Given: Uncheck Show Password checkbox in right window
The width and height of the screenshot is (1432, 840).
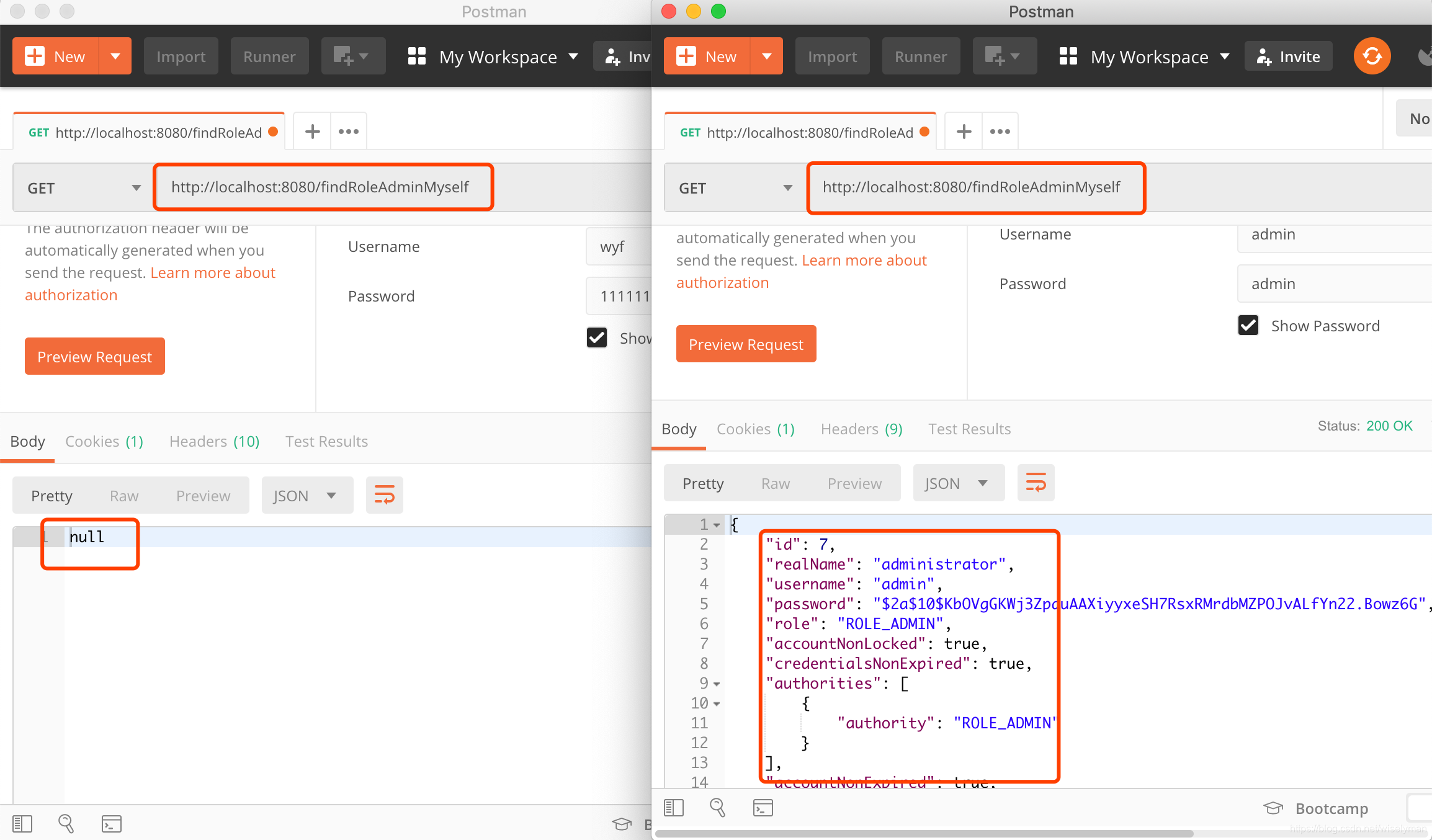Looking at the screenshot, I should 1248,326.
